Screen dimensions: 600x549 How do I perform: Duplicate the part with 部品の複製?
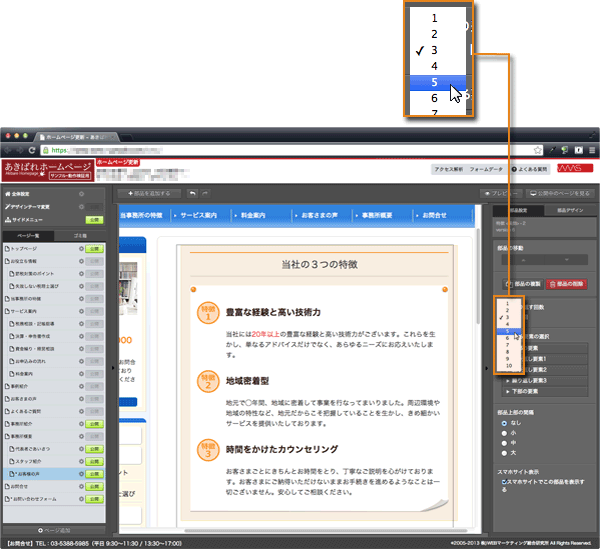[x=523, y=284]
